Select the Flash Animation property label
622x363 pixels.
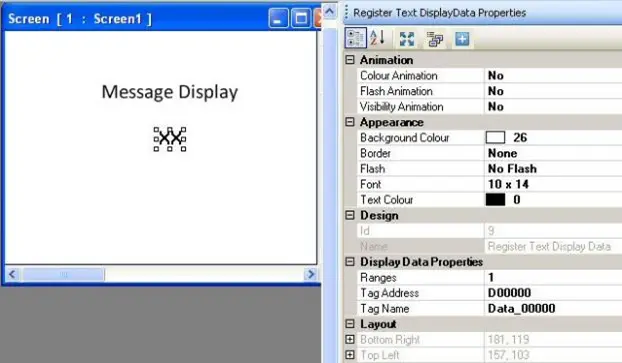396,91
